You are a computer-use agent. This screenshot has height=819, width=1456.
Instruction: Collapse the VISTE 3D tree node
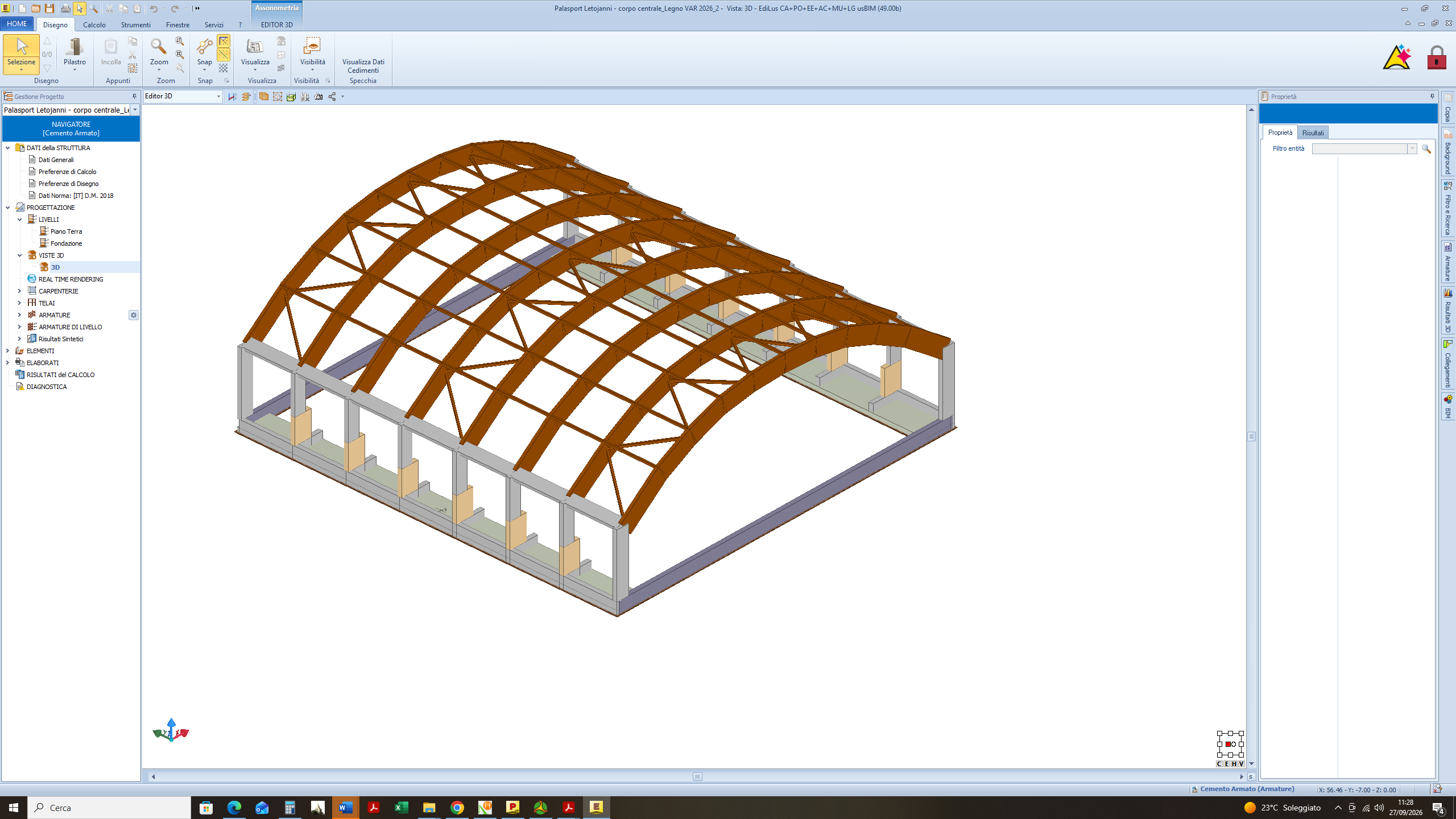[19, 255]
